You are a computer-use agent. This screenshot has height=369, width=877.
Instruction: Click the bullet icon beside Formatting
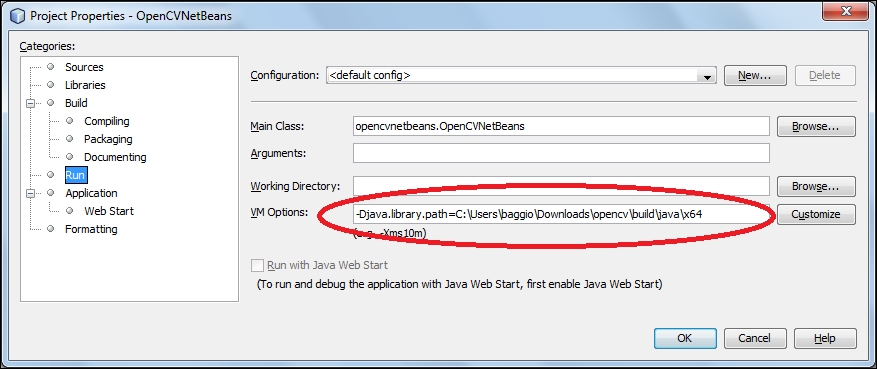pos(51,228)
